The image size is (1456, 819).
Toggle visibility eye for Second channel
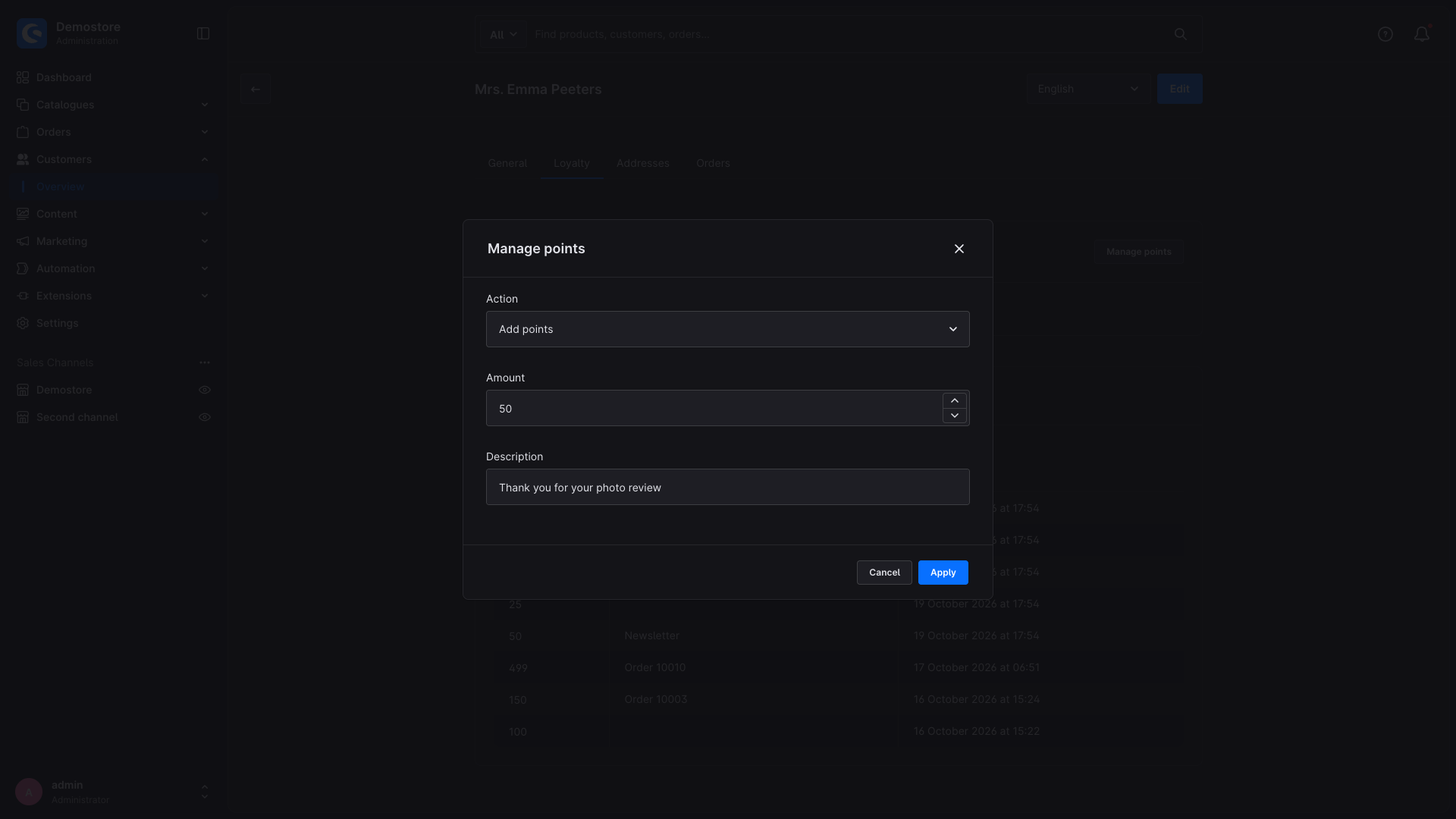click(x=205, y=417)
